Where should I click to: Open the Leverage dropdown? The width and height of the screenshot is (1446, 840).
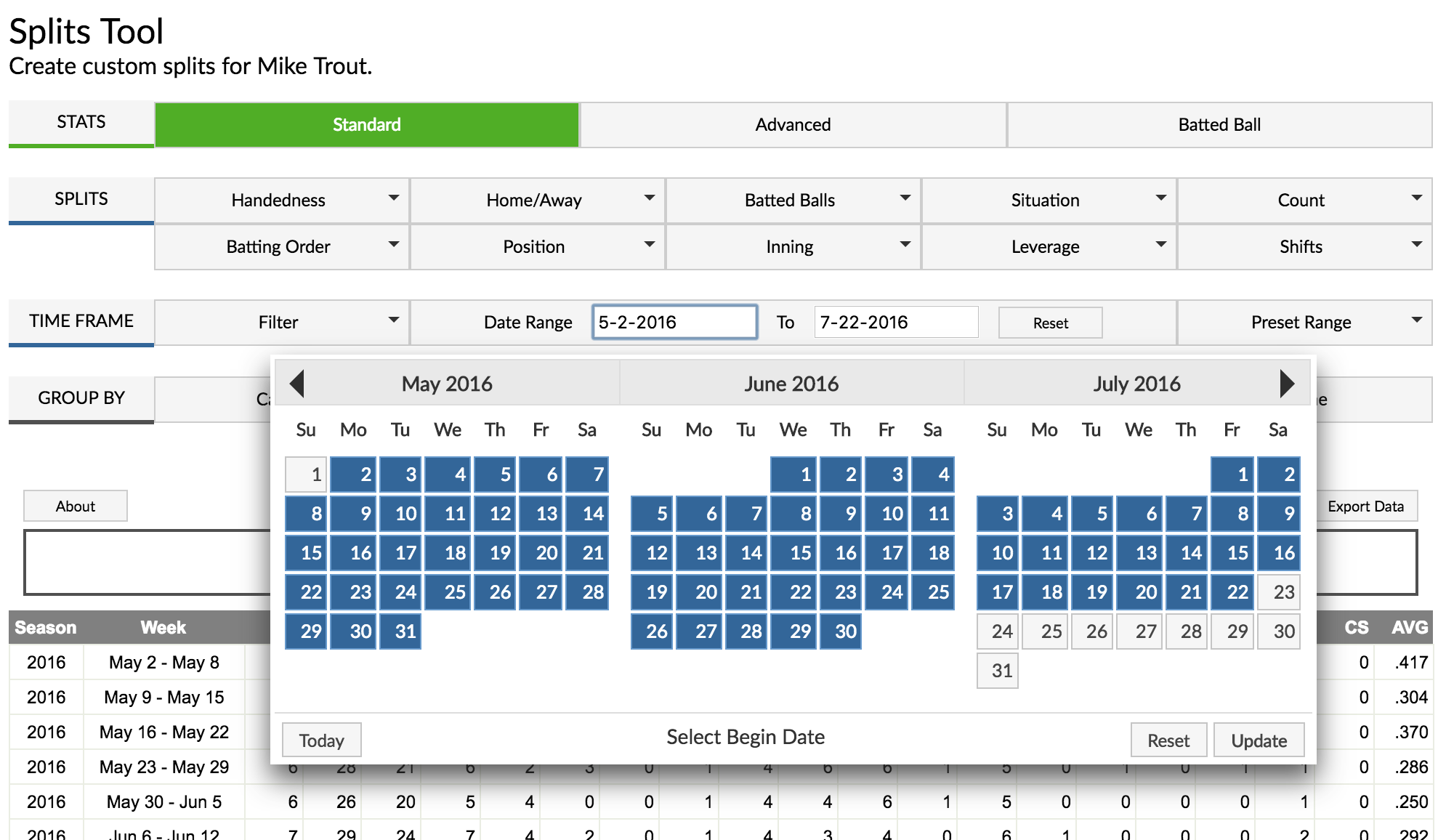[x=1046, y=246]
